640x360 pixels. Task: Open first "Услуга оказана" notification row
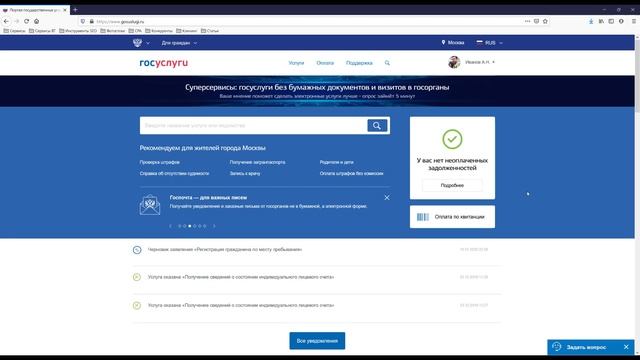317,277
